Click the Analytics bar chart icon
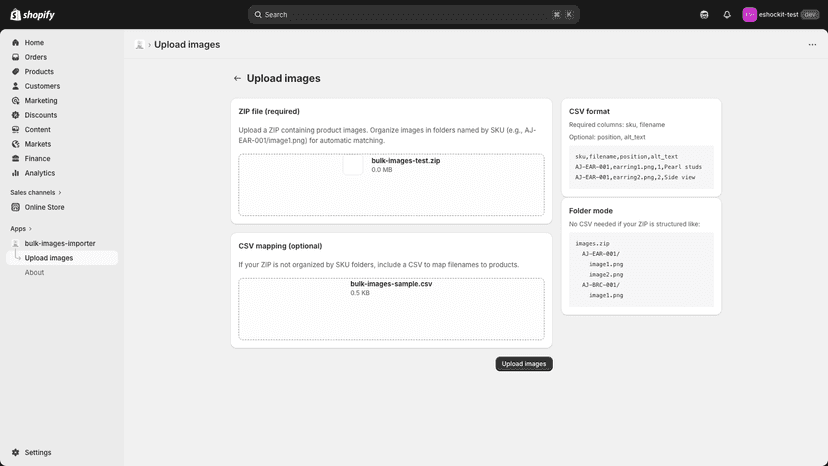The image size is (828, 466). pos(15,173)
